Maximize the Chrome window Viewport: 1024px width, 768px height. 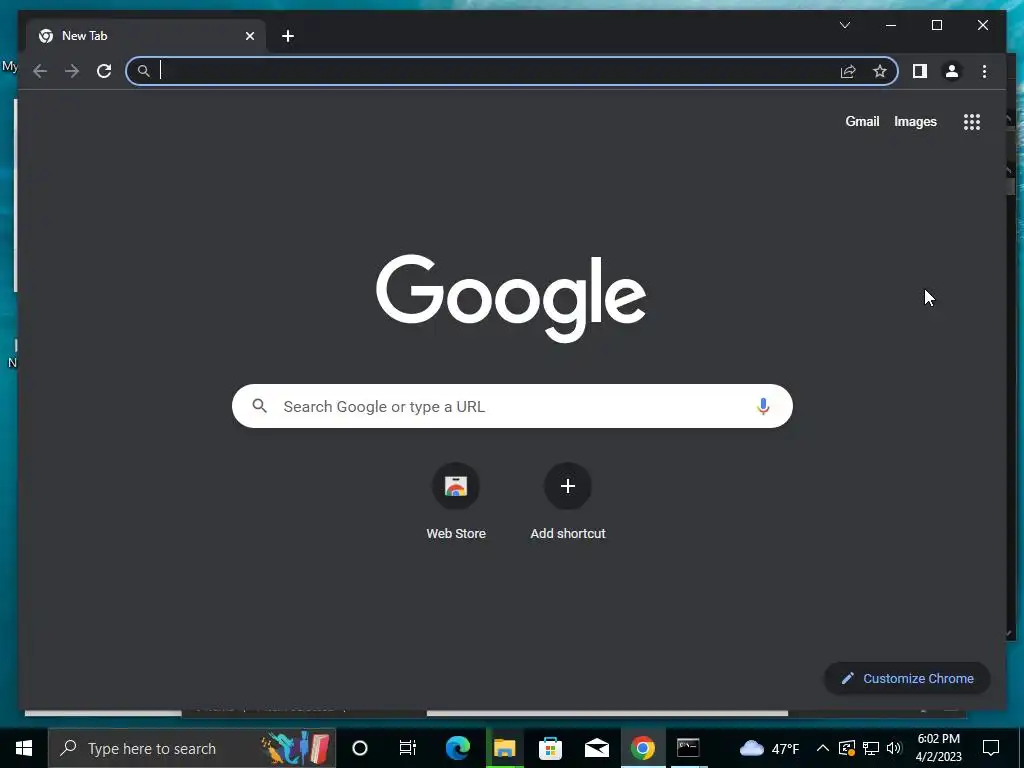pos(936,25)
